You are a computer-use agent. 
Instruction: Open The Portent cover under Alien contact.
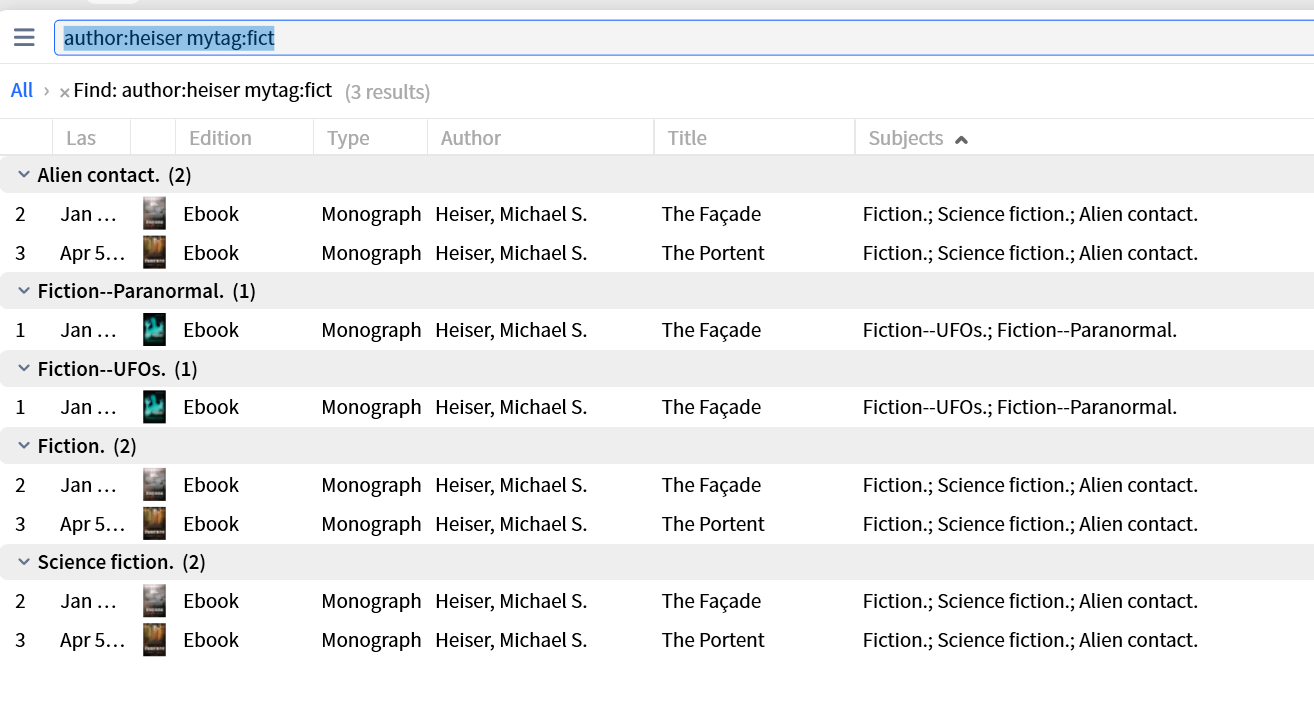tap(154, 253)
